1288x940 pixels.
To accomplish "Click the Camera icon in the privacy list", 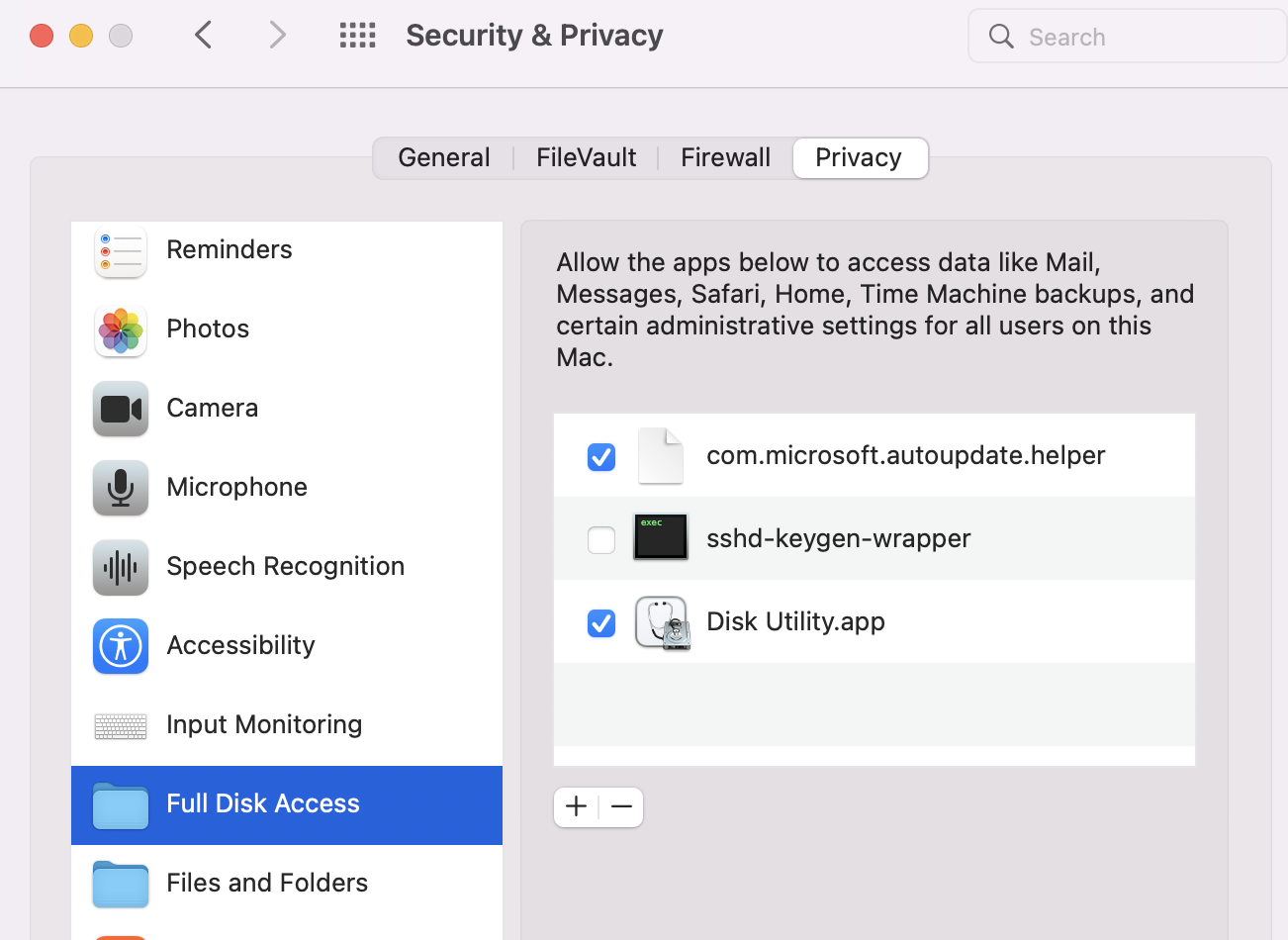I will (121, 409).
